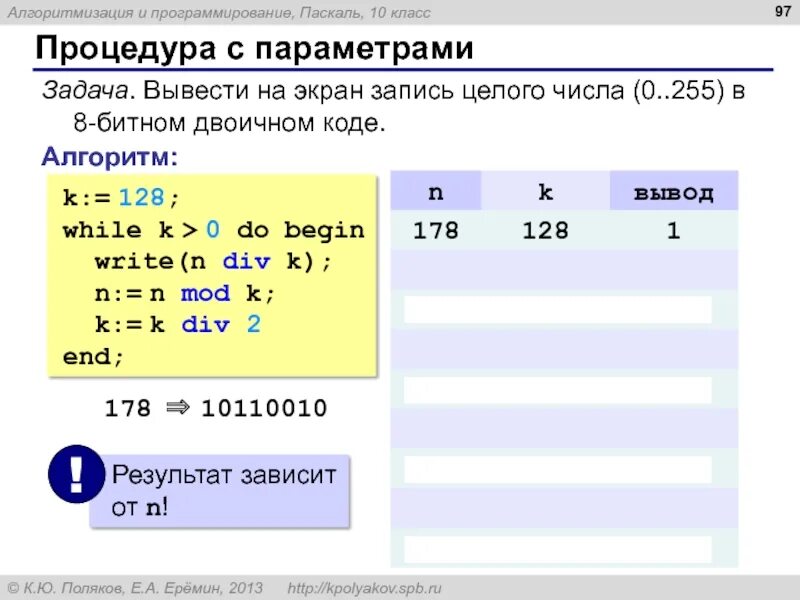Open the kpolyakov.spb.ru link in footer

pos(364,588)
